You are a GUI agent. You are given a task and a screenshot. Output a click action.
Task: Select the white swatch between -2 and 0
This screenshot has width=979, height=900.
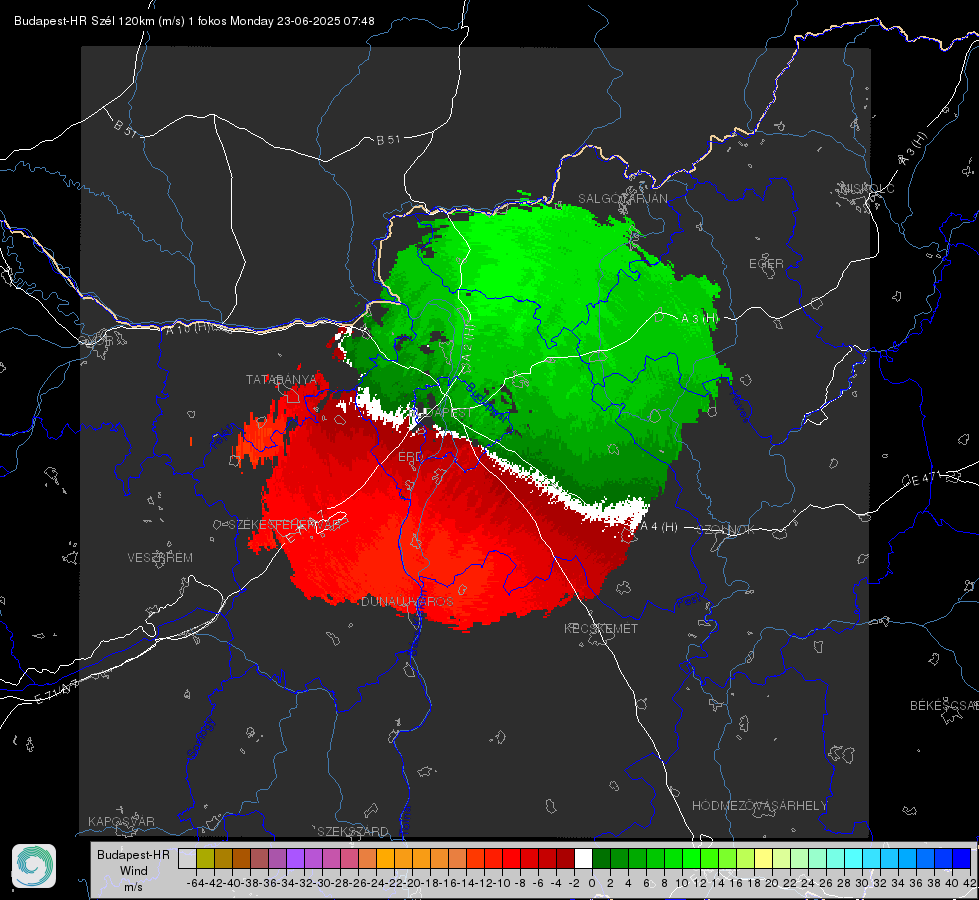pyautogui.click(x=583, y=859)
